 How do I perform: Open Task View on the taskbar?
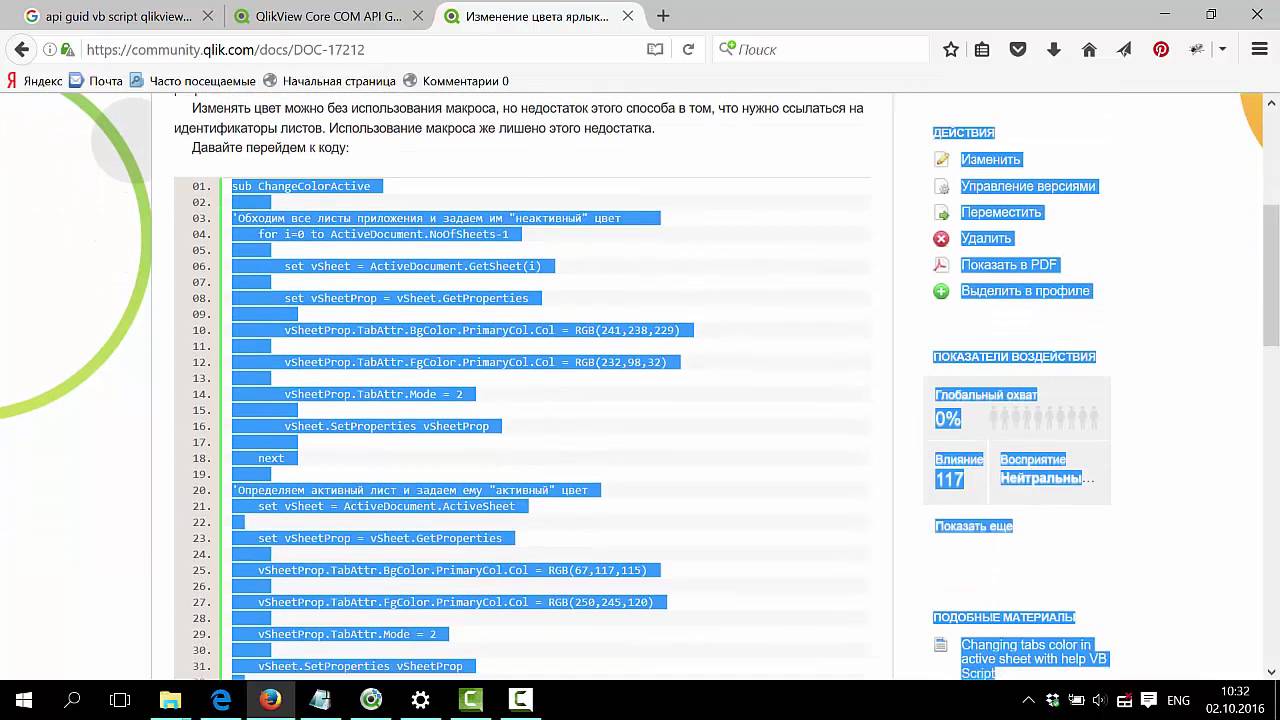(120, 700)
